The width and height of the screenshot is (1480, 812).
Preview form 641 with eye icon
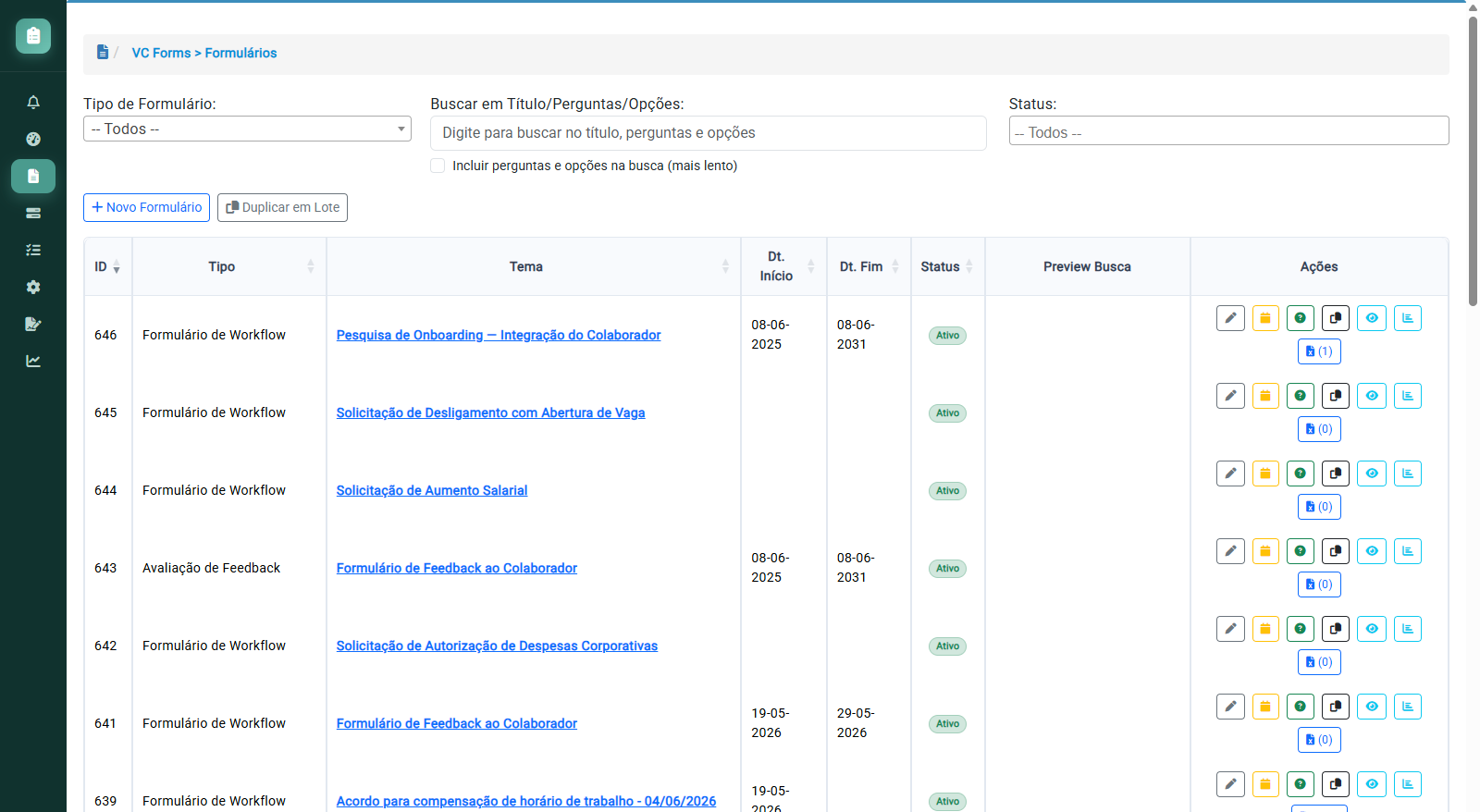pyautogui.click(x=1372, y=707)
